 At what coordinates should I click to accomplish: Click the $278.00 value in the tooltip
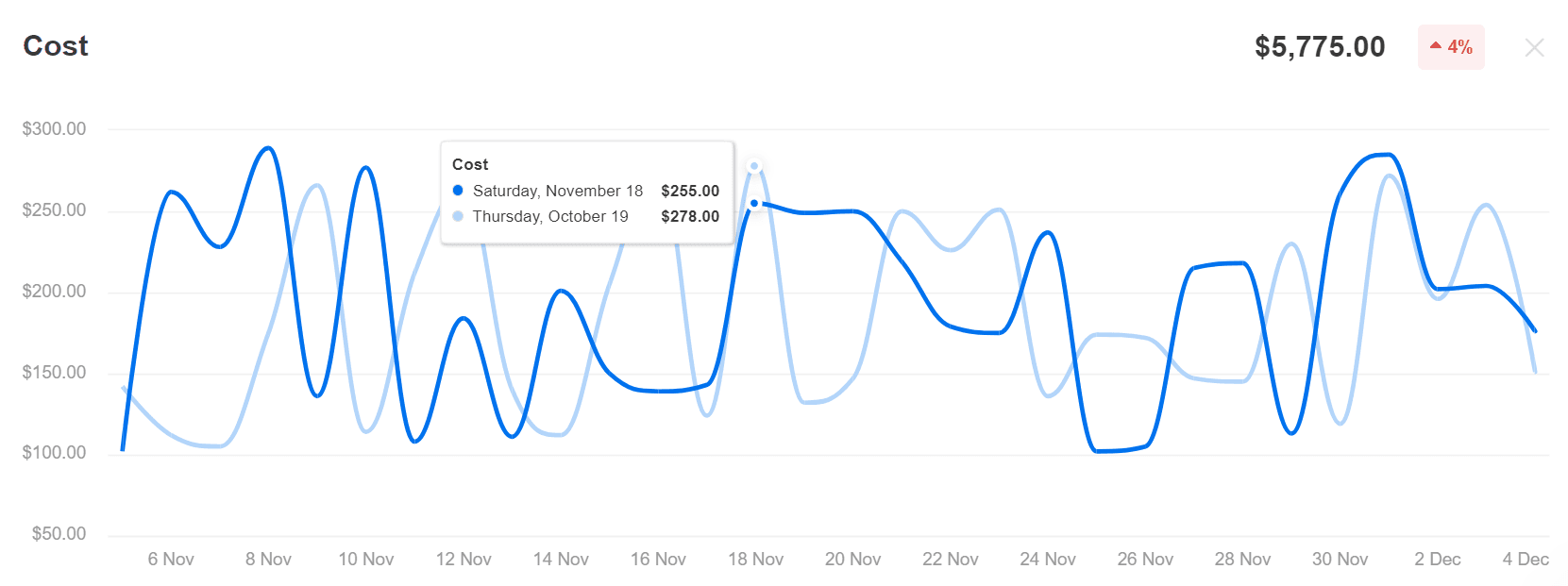click(x=690, y=216)
